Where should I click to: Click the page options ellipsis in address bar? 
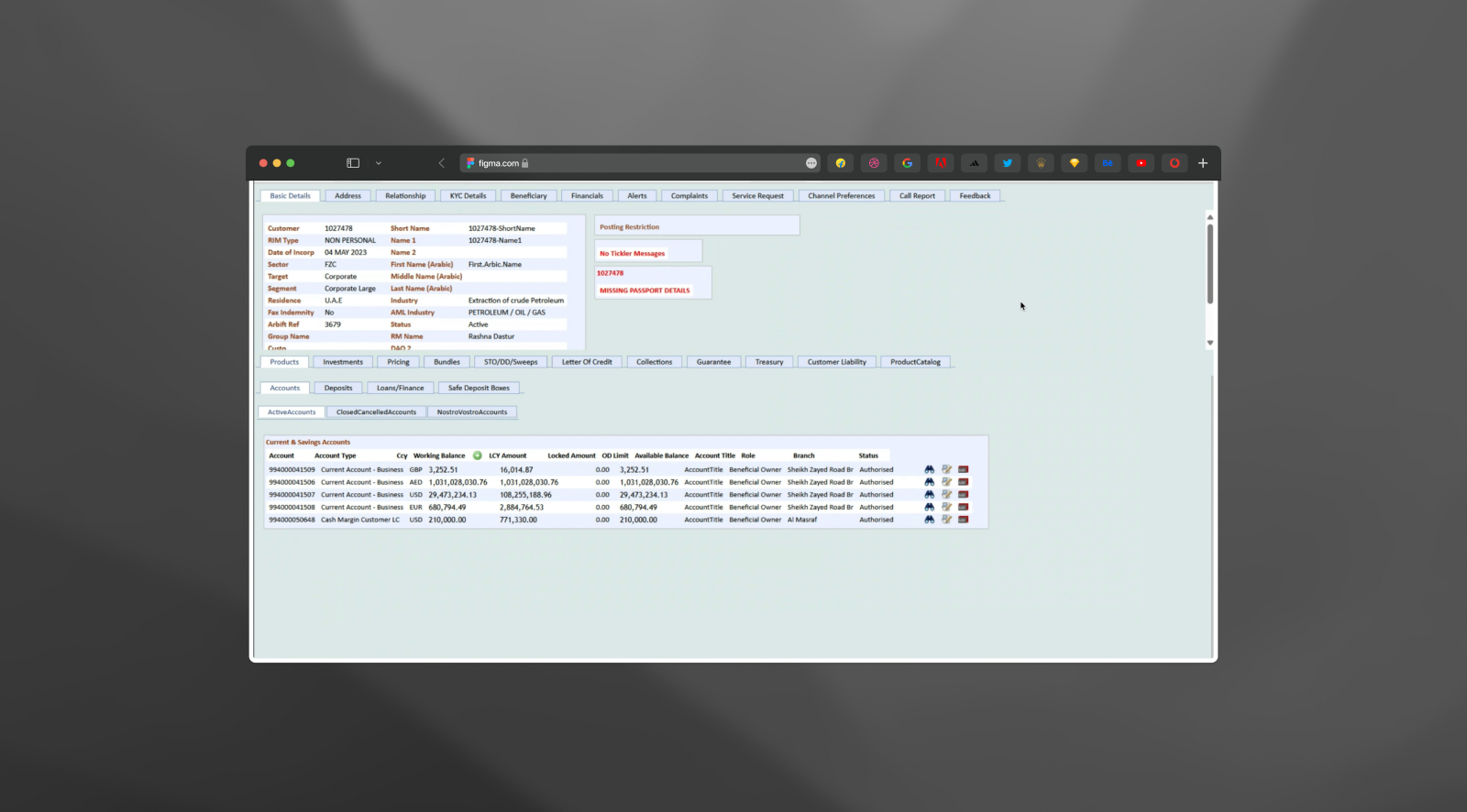coord(811,163)
